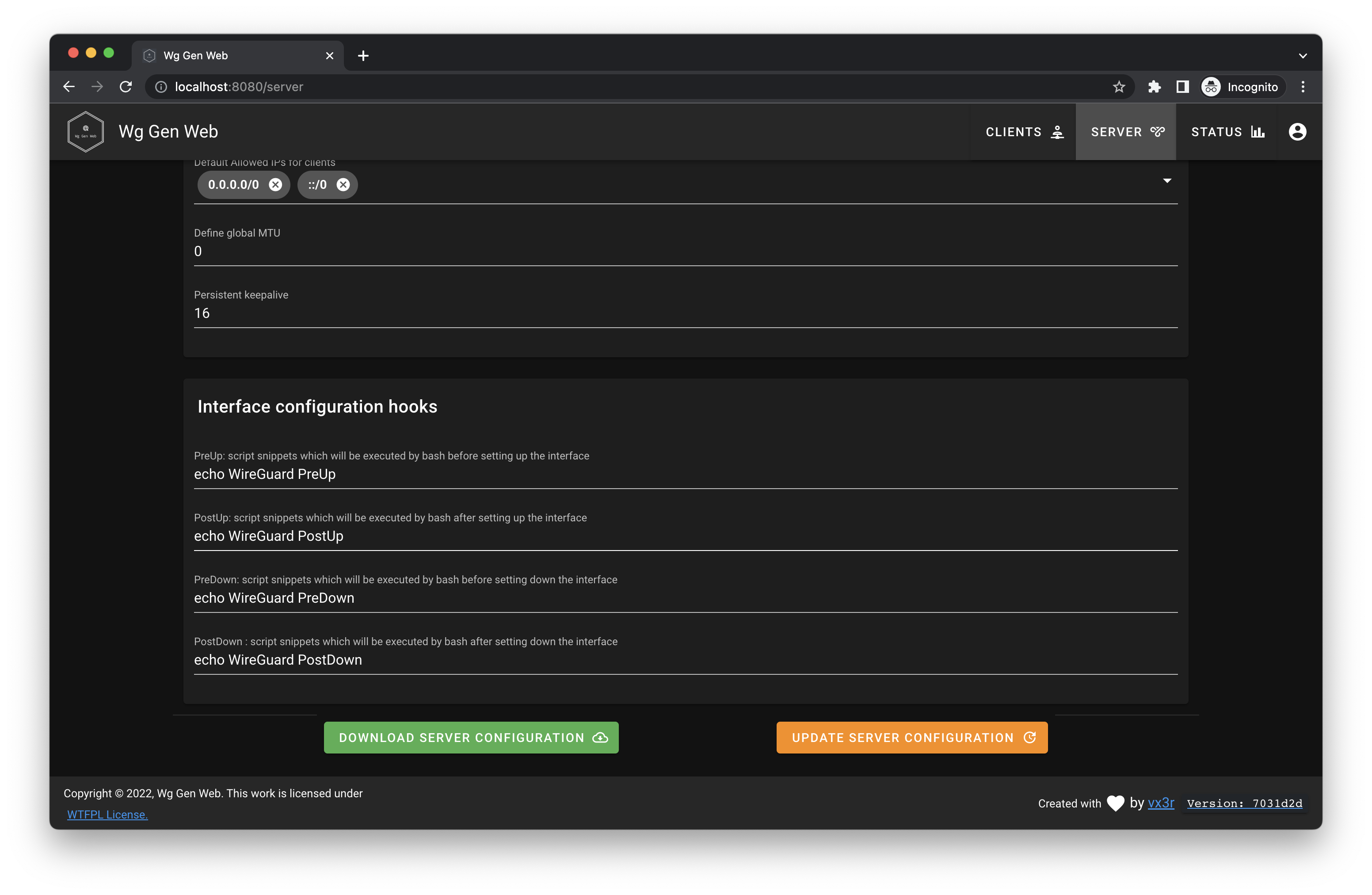The image size is (1372, 895).
Task: Open the Clients page
Action: pyautogui.click(x=1024, y=132)
